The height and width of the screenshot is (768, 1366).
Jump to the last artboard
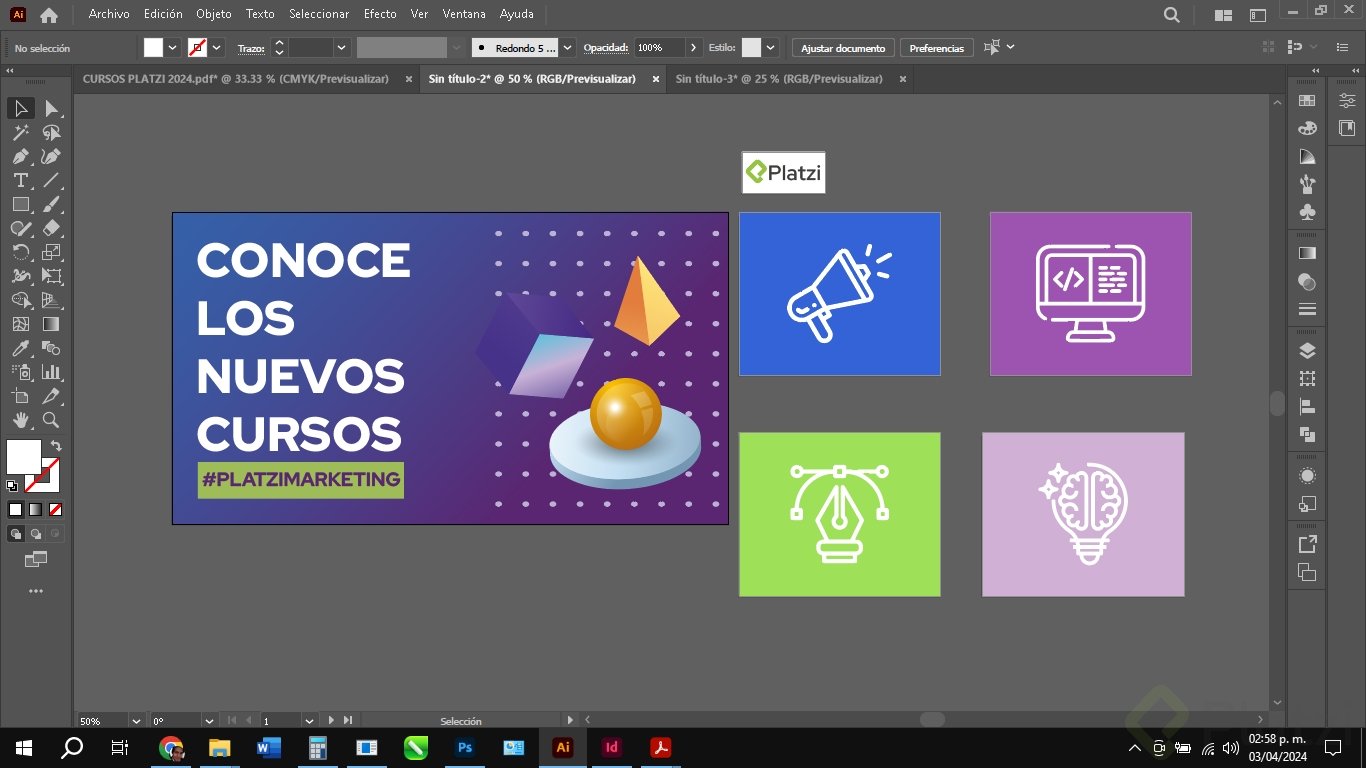348,720
